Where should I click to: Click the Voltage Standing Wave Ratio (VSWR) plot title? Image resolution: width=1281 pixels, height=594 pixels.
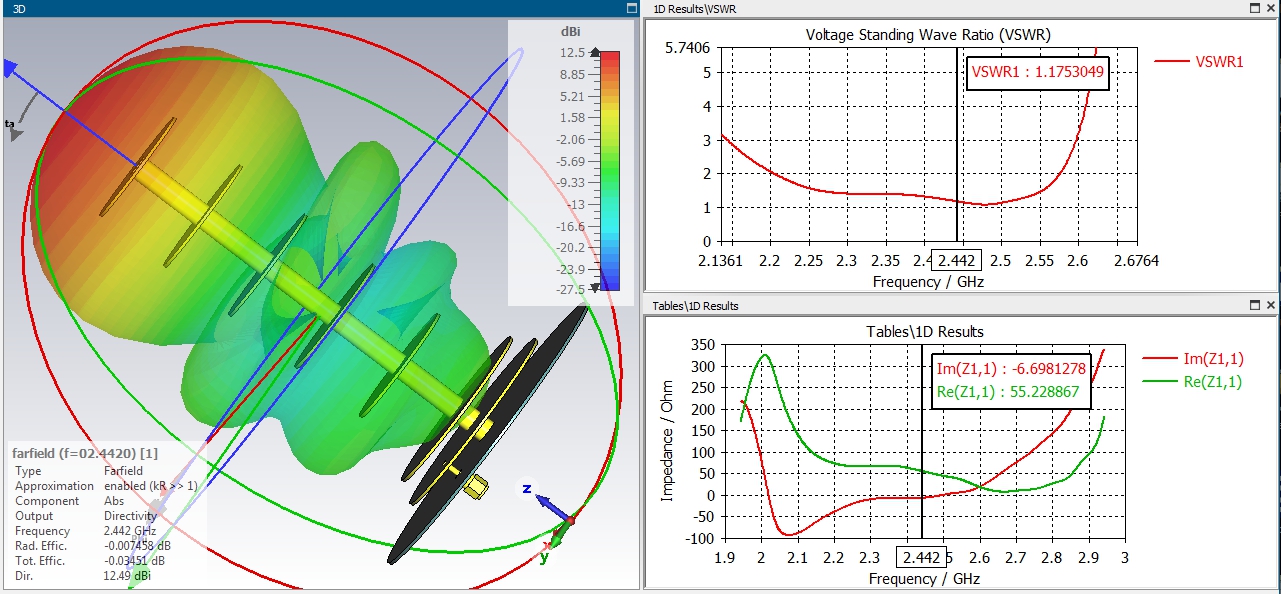928,35
